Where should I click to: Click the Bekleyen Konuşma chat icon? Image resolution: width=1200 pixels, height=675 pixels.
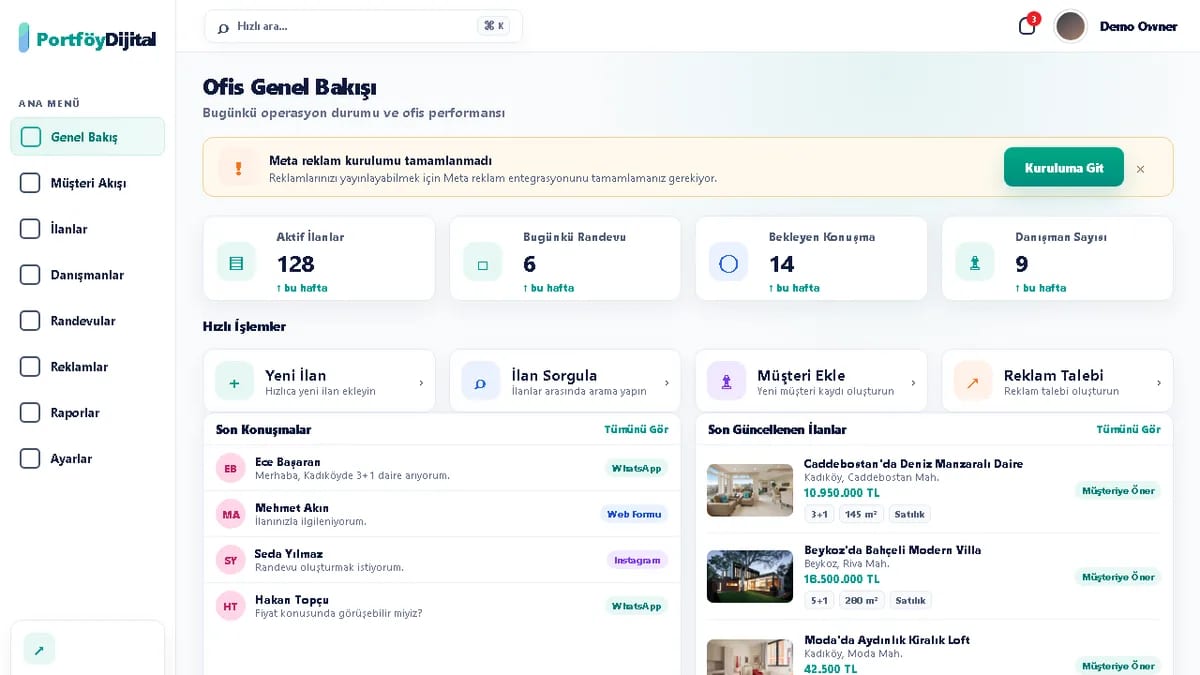click(x=728, y=263)
